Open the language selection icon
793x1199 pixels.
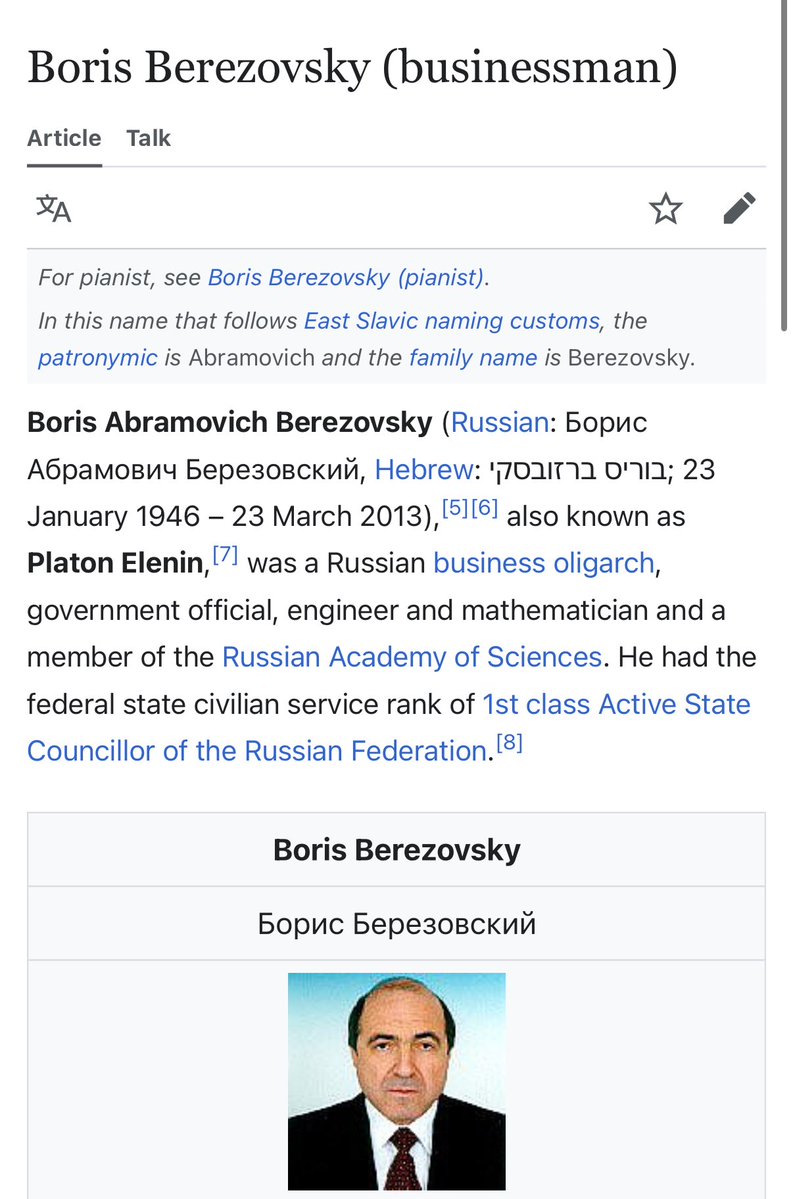coord(54,209)
